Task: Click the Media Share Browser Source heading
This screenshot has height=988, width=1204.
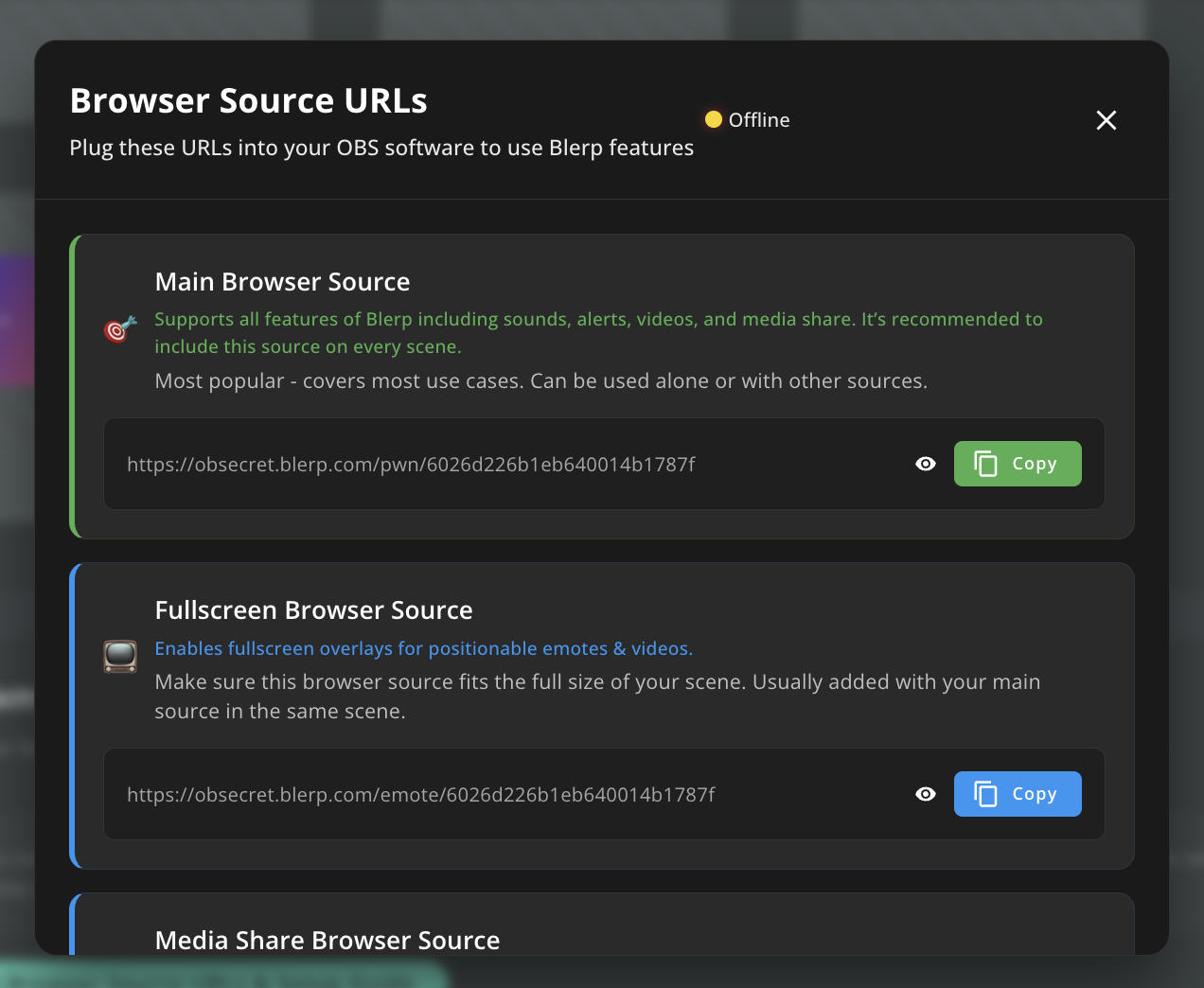Action: coord(327,940)
